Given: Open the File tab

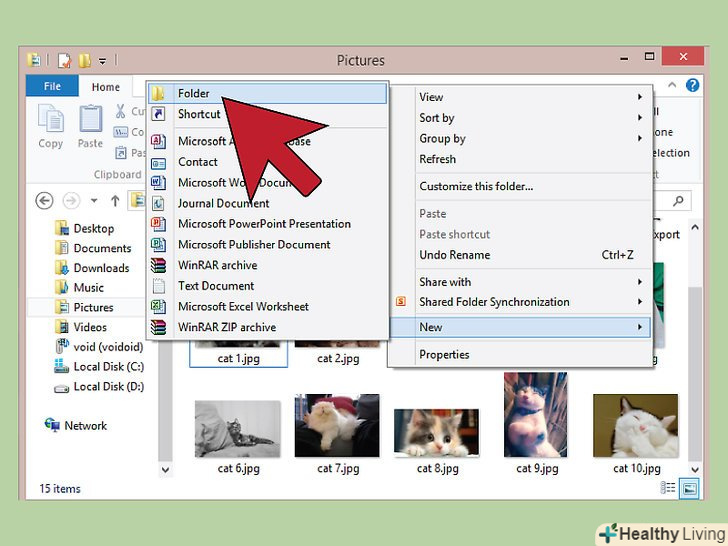Looking at the screenshot, I should point(50,87).
